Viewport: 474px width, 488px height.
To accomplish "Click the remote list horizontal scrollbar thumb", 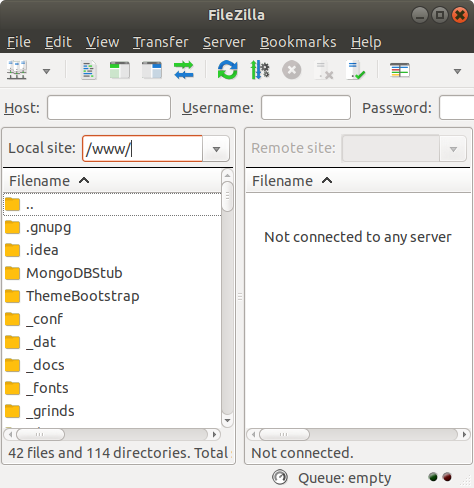I will tap(284, 434).
